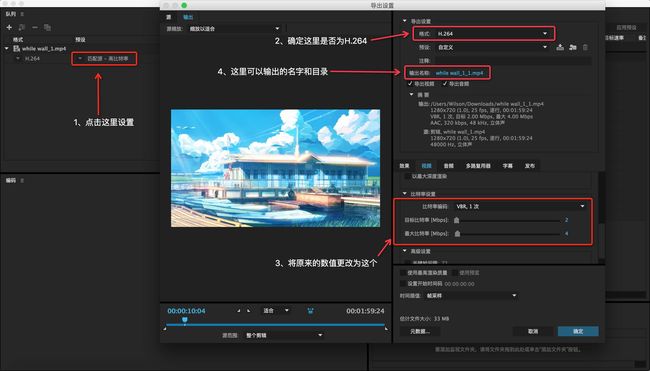Image resolution: width=650 pixels, height=371 pixels.
Task: Toggle the 导出音频 checkbox
Action: pos(445,84)
